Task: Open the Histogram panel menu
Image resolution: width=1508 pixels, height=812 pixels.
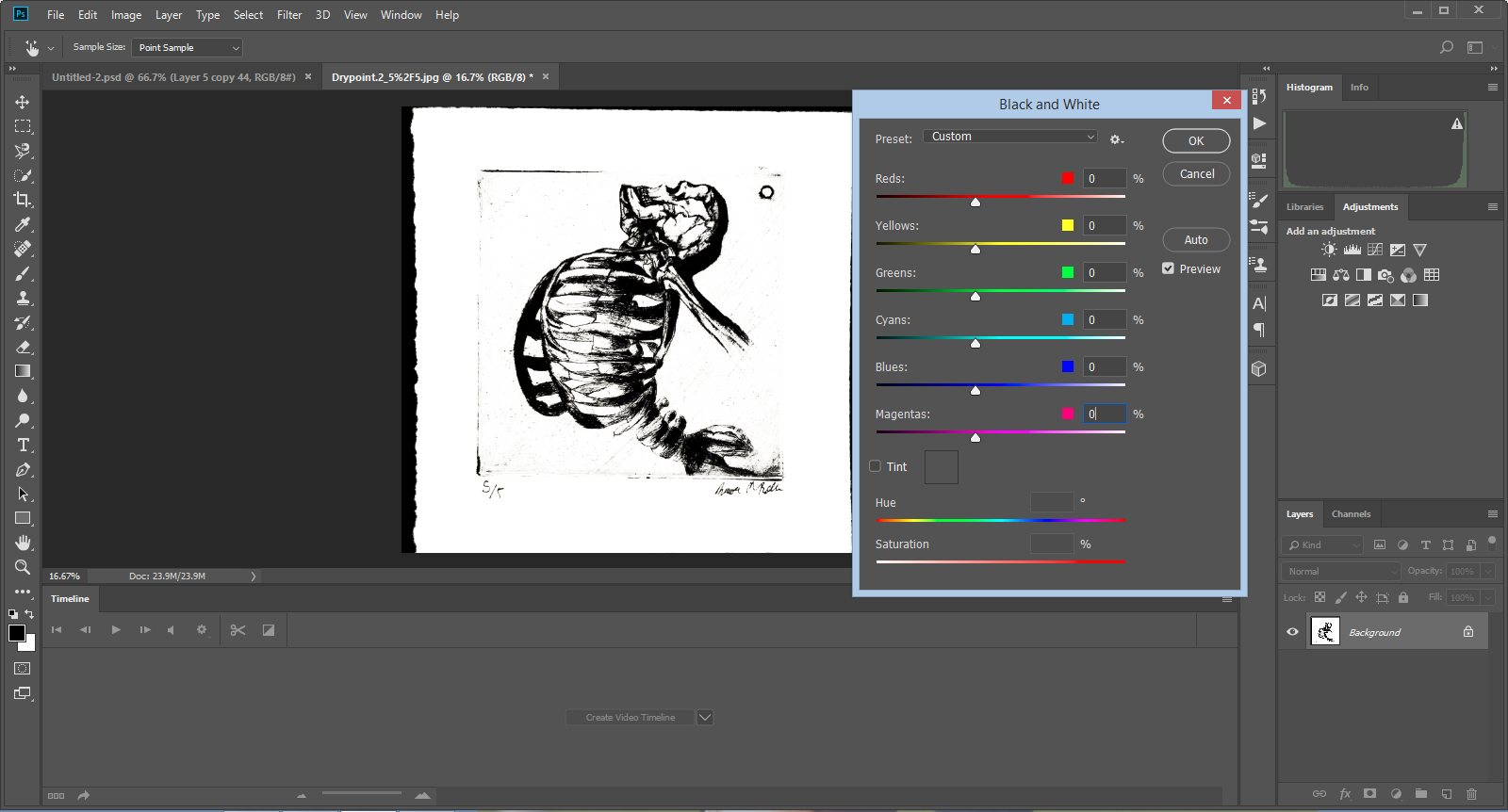Action: click(1493, 87)
